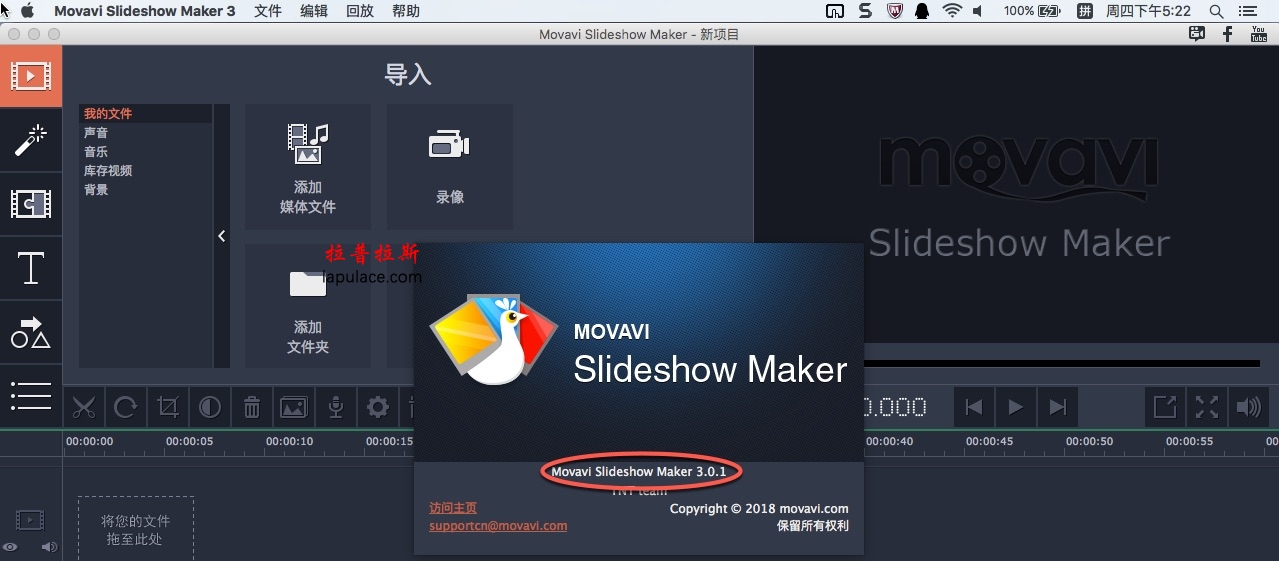Click the drop files here placeholder

[136, 528]
